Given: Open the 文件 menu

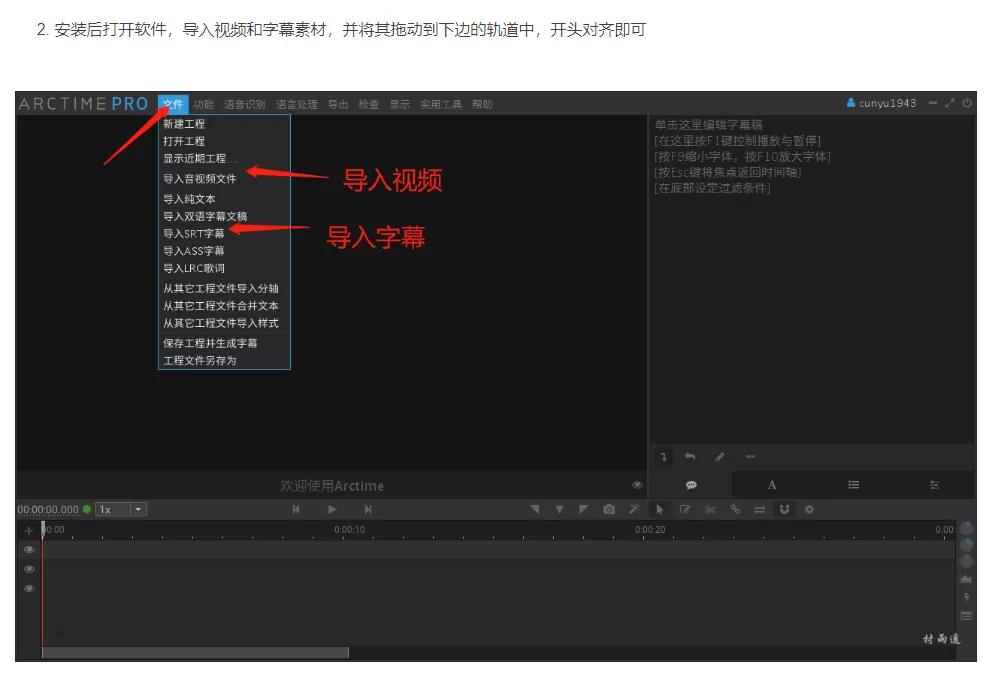Looking at the screenshot, I should pos(173,104).
